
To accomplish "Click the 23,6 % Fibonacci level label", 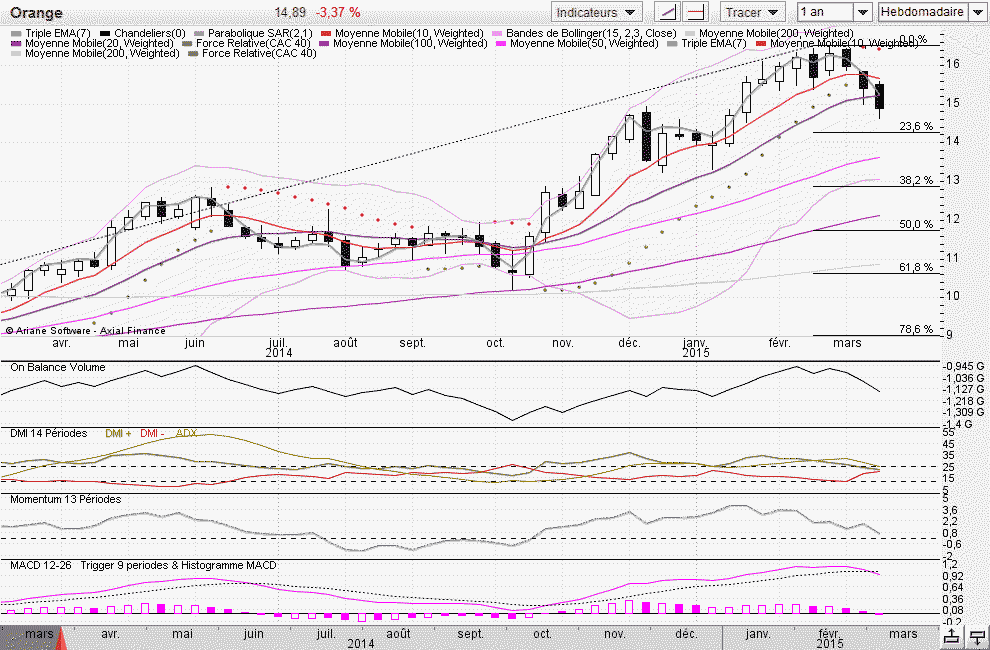I will (916, 126).
